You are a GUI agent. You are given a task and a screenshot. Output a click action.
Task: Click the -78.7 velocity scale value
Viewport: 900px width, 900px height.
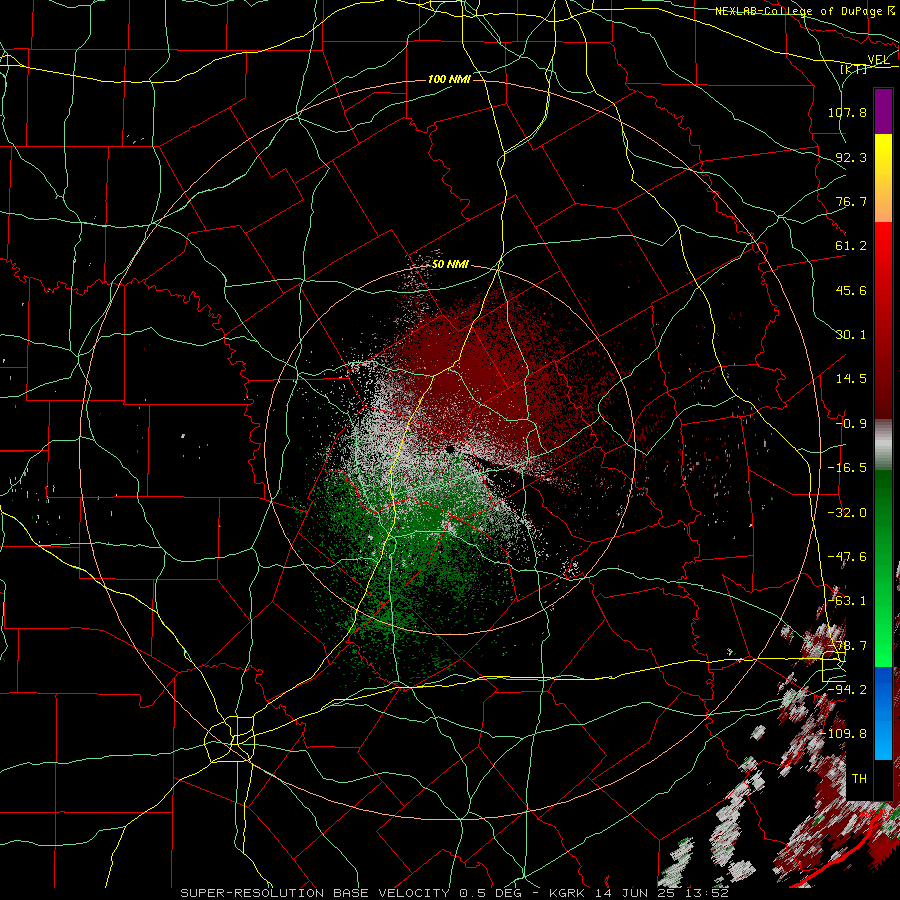(847, 646)
